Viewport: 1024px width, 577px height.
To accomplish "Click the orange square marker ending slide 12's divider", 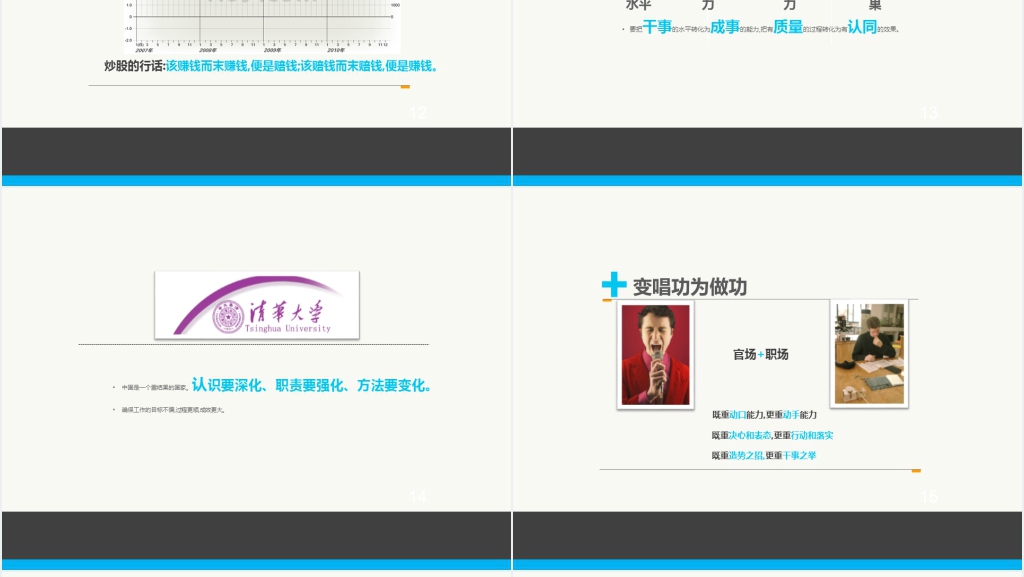I will [405, 87].
